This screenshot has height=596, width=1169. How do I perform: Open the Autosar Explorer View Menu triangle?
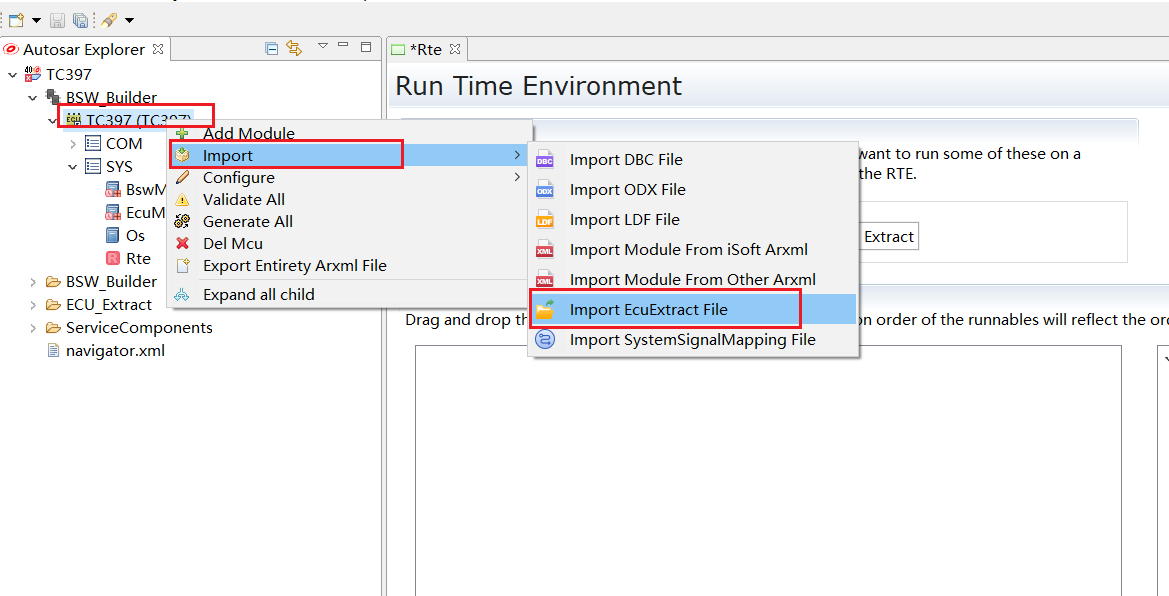tap(322, 46)
